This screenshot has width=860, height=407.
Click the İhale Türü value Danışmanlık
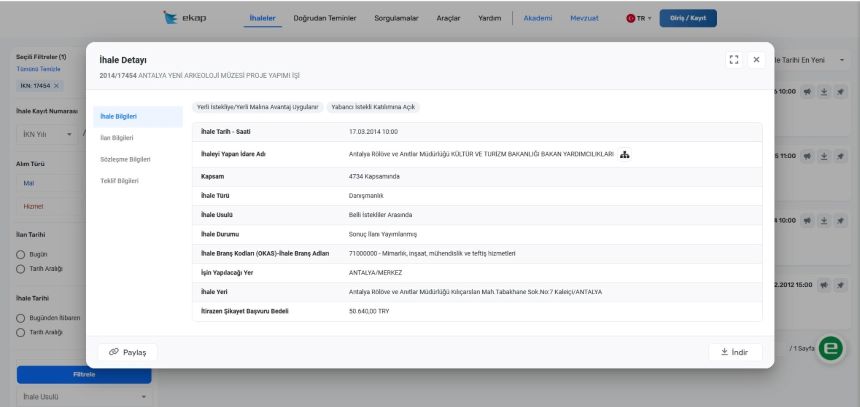(x=366, y=196)
